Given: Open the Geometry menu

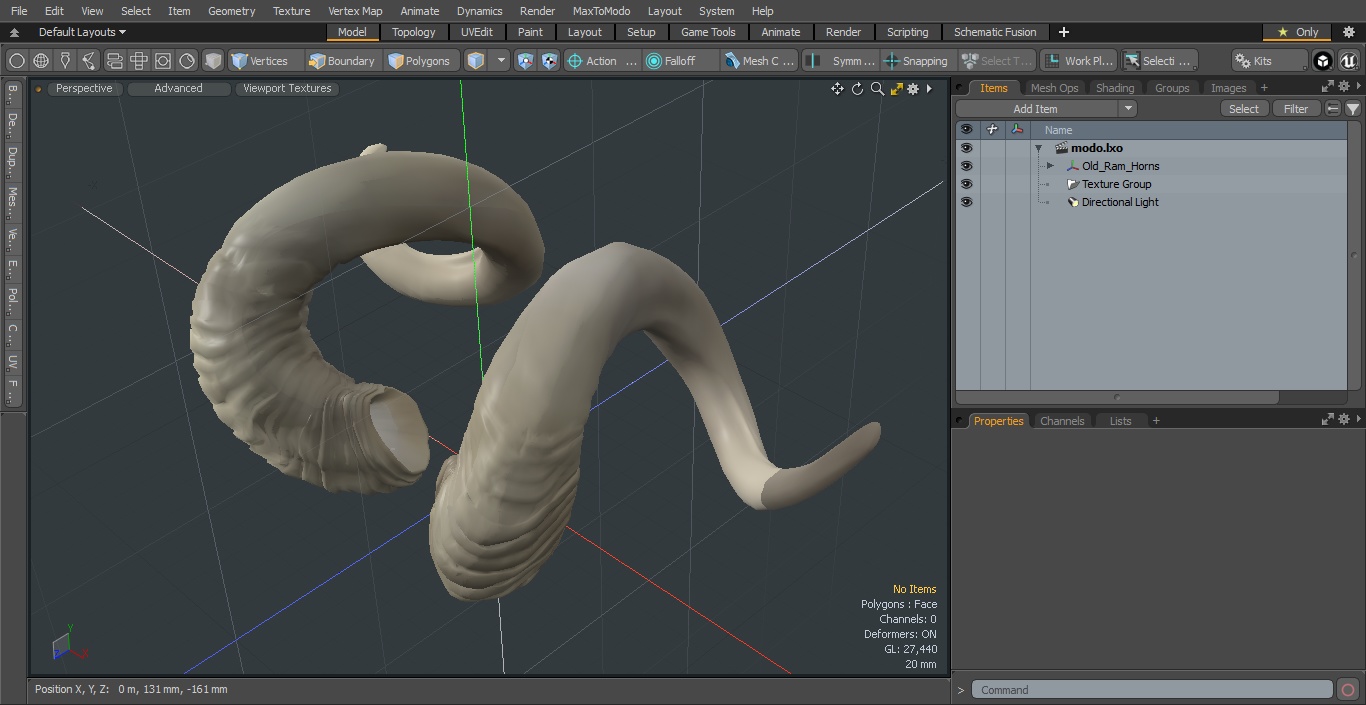Looking at the screenshot, I should click(x=231, y=11).
